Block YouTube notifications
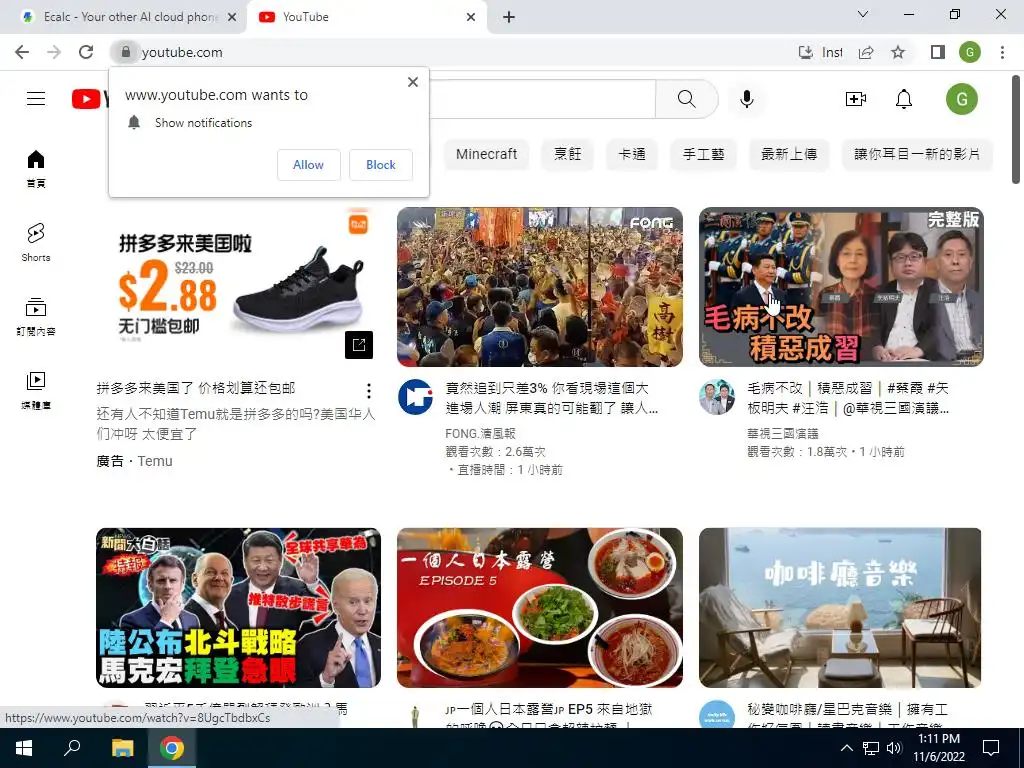 [381, 165]
